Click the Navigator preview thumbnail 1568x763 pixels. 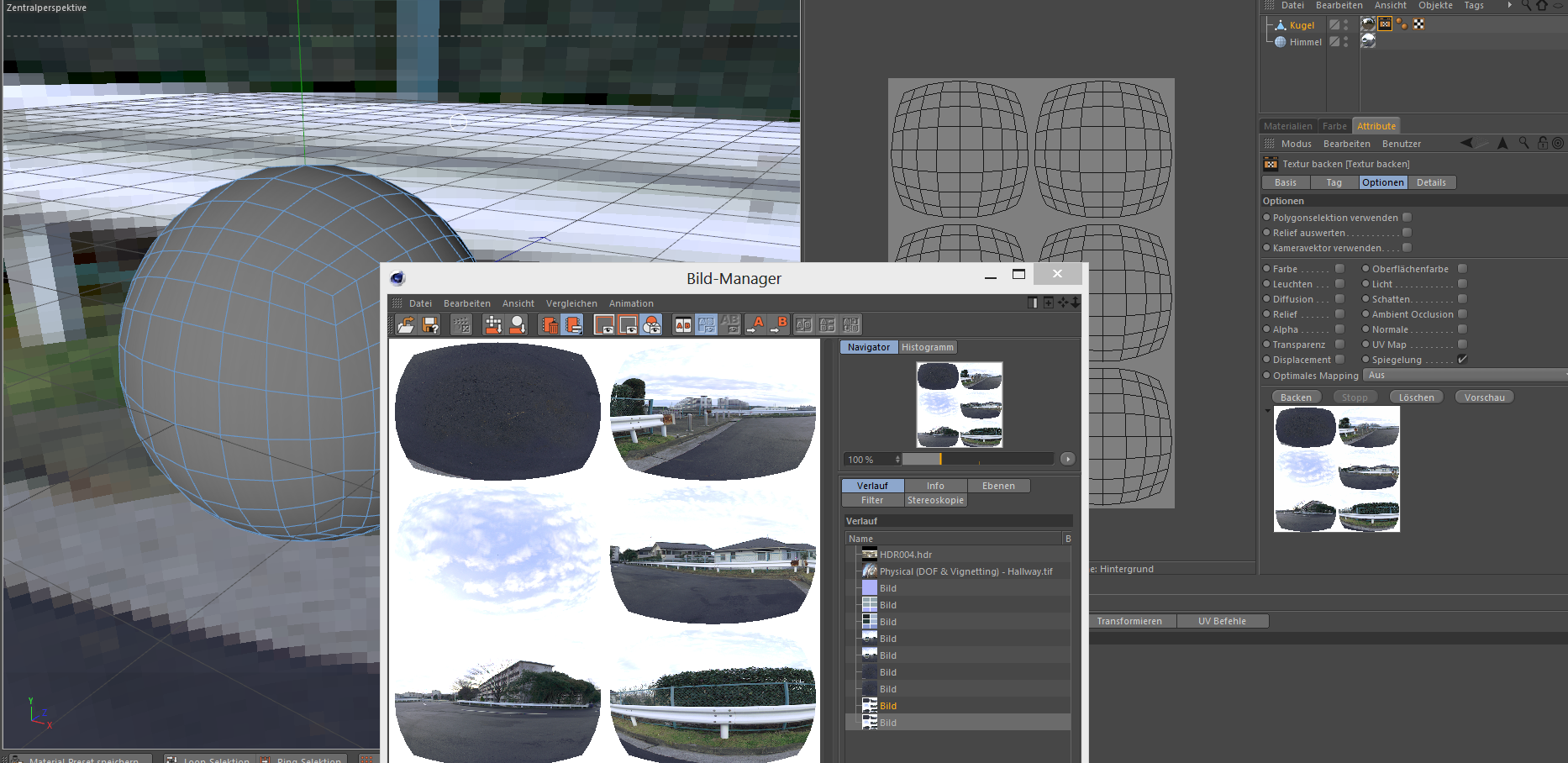pos(959,404)
